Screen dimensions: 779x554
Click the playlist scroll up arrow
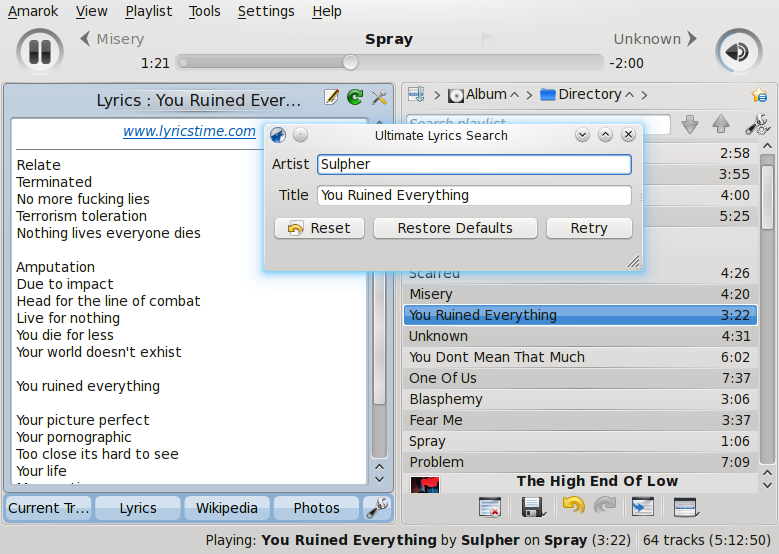(x=767, y=146)
